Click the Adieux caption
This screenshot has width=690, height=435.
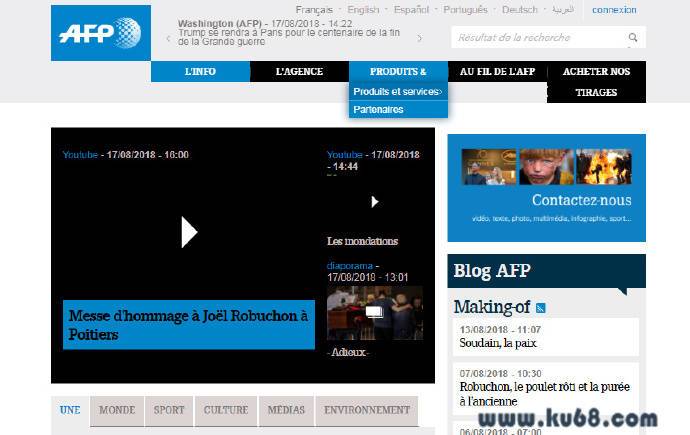[348, 352]
